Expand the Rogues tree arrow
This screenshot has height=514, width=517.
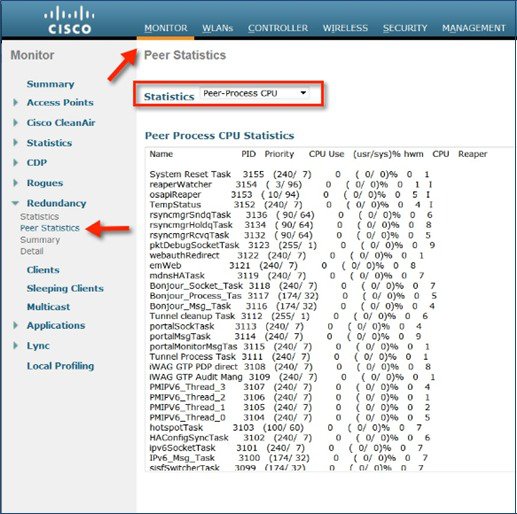tap(15, 183)
